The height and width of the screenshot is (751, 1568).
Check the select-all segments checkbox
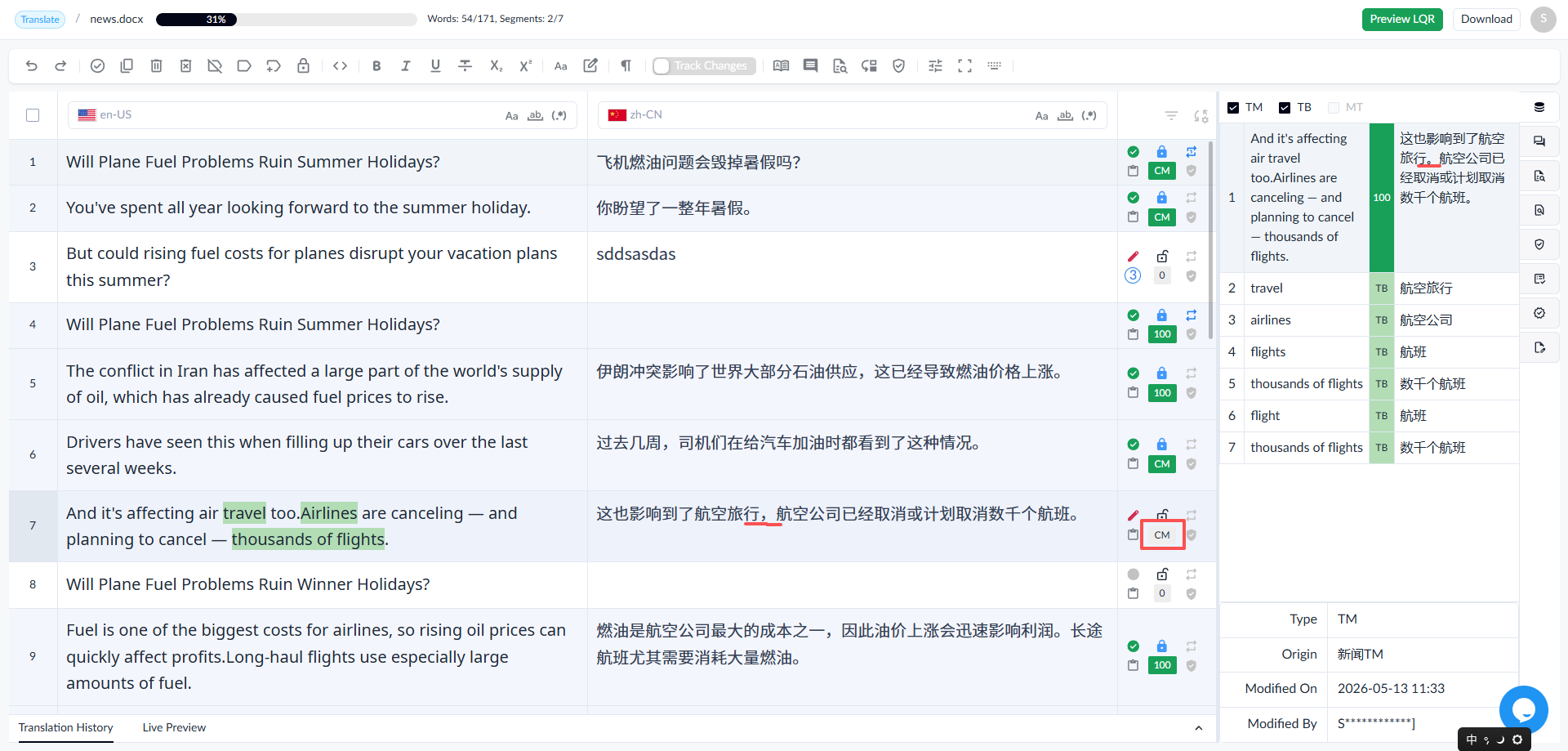[x=33, y=115]
